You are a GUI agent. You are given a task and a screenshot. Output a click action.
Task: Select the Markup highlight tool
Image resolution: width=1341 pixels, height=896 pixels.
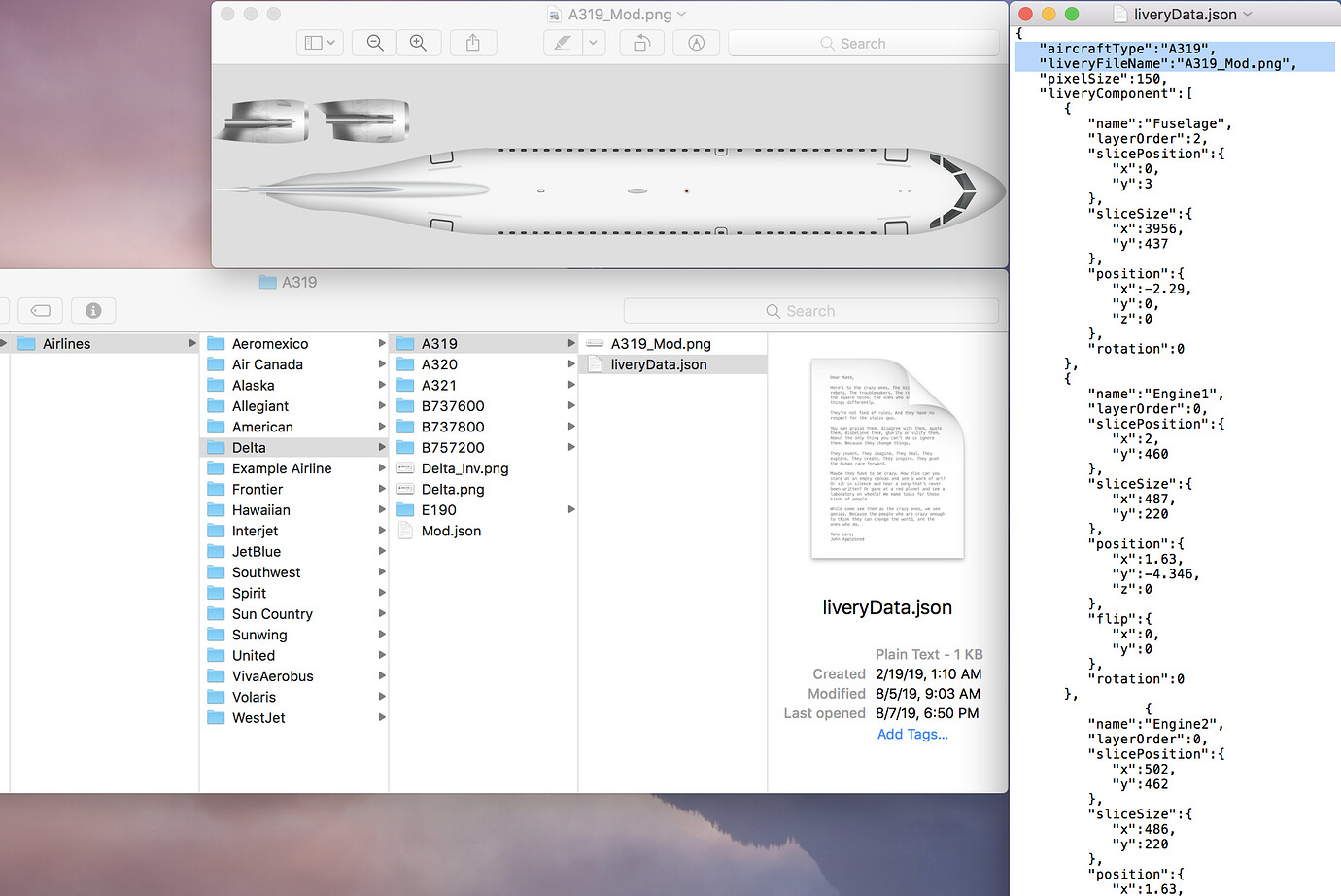tap(561, 43)
